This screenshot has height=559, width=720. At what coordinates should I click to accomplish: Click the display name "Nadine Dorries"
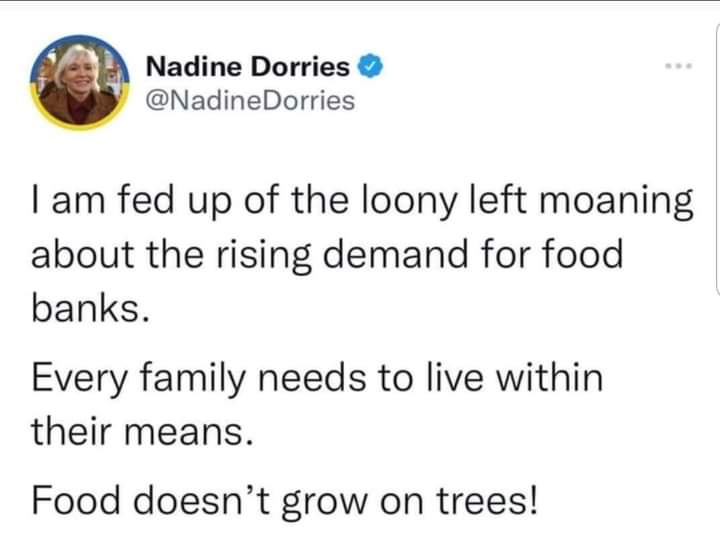(249, 68)
